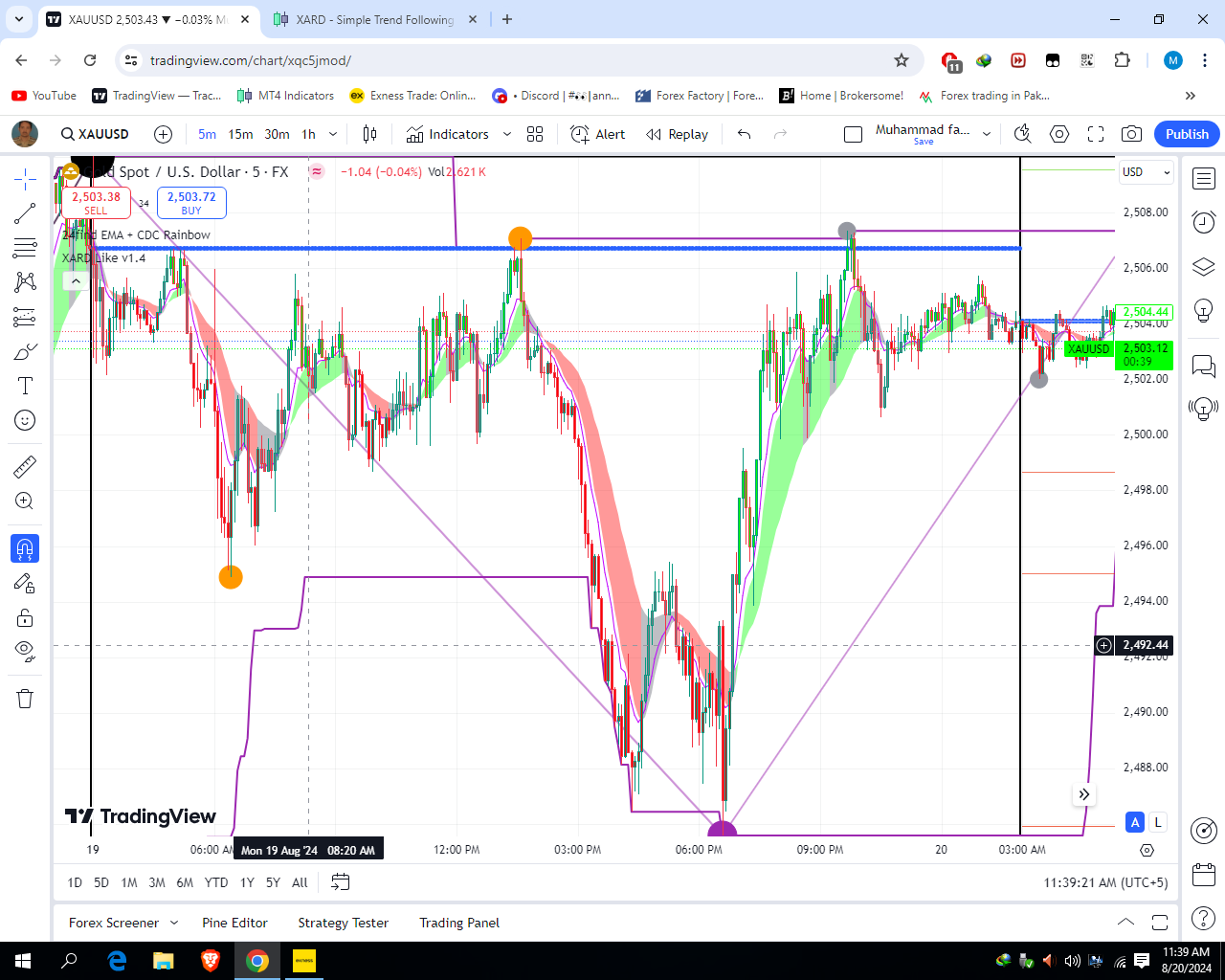Open the Watchlist panel on right sidebar
This screenshot has height=980, width=1225.
[x=1204, y=179]
